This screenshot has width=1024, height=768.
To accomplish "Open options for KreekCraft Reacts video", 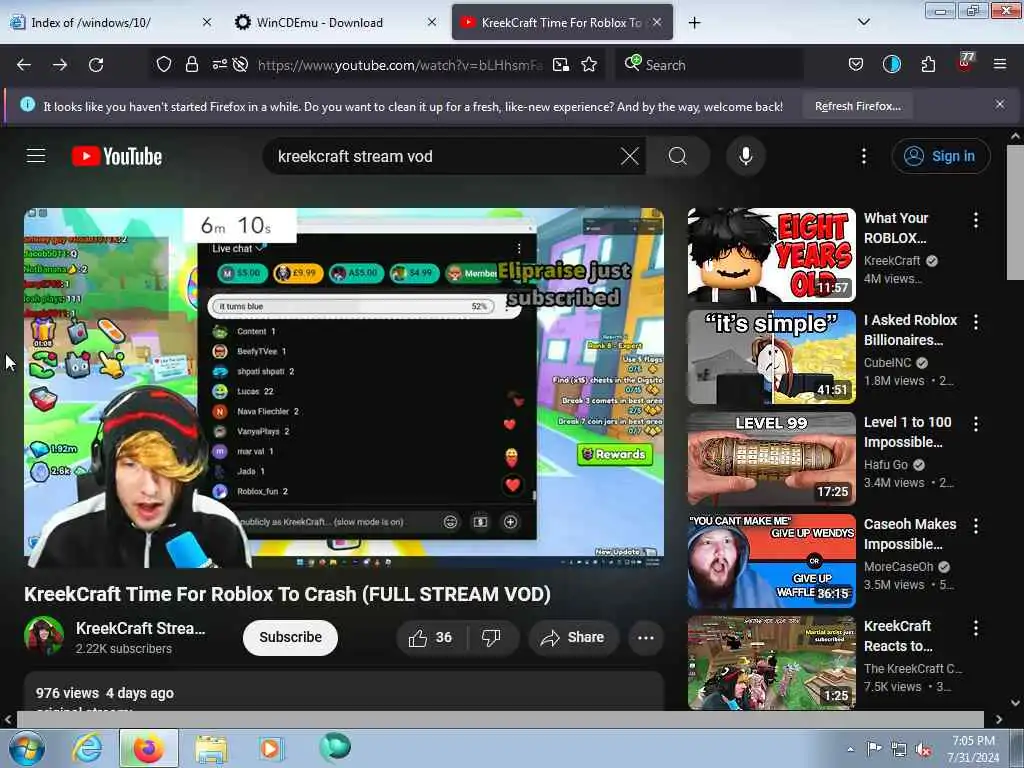I will (976, 628).
